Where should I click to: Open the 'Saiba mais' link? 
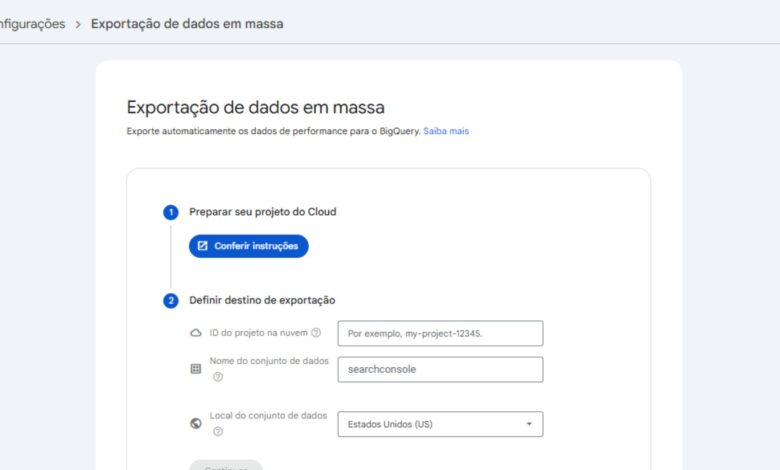[x=446, y=131]
